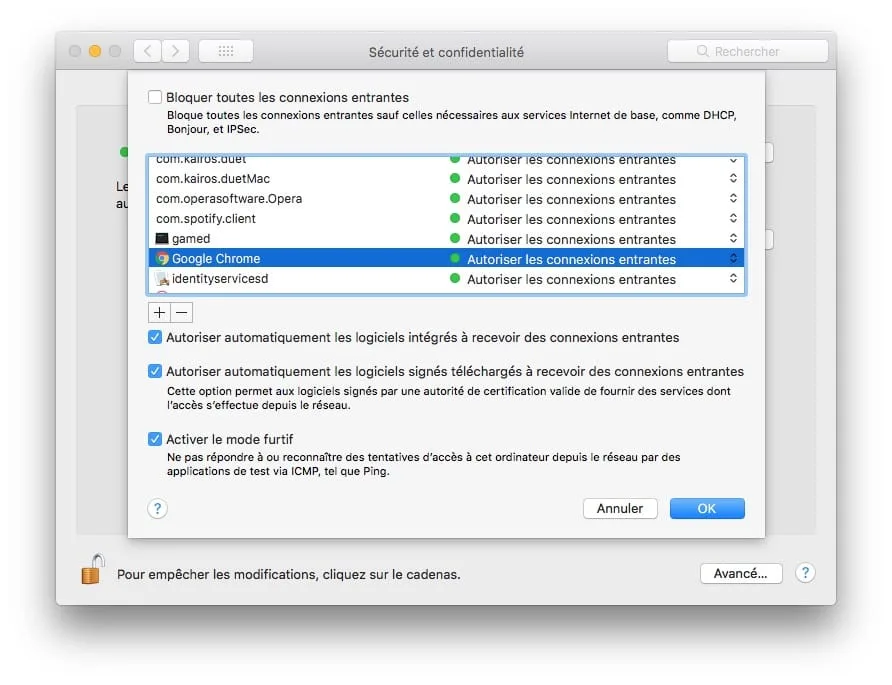The image size is (892, 685).
Task: Select the gamed row
Action: pyautogui.click(x=446, y=238)
